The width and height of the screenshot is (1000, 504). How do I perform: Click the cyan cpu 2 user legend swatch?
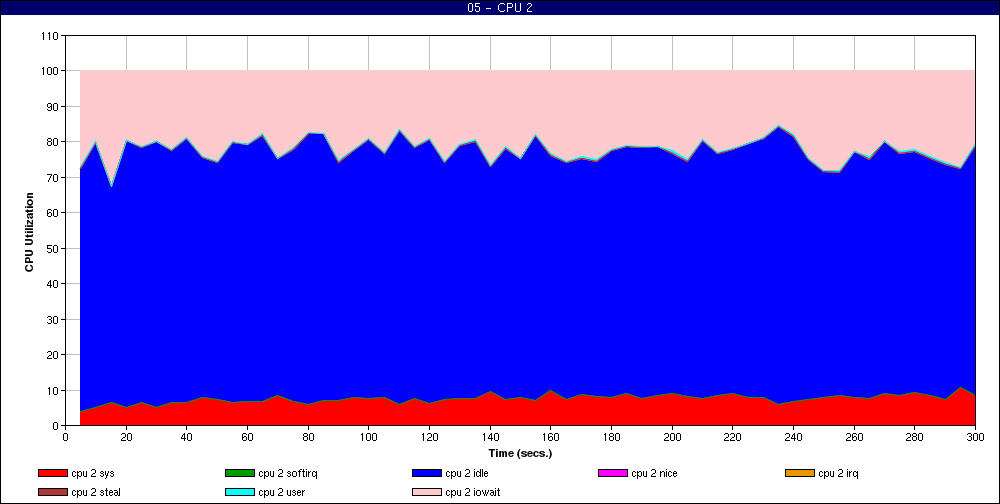239,492
